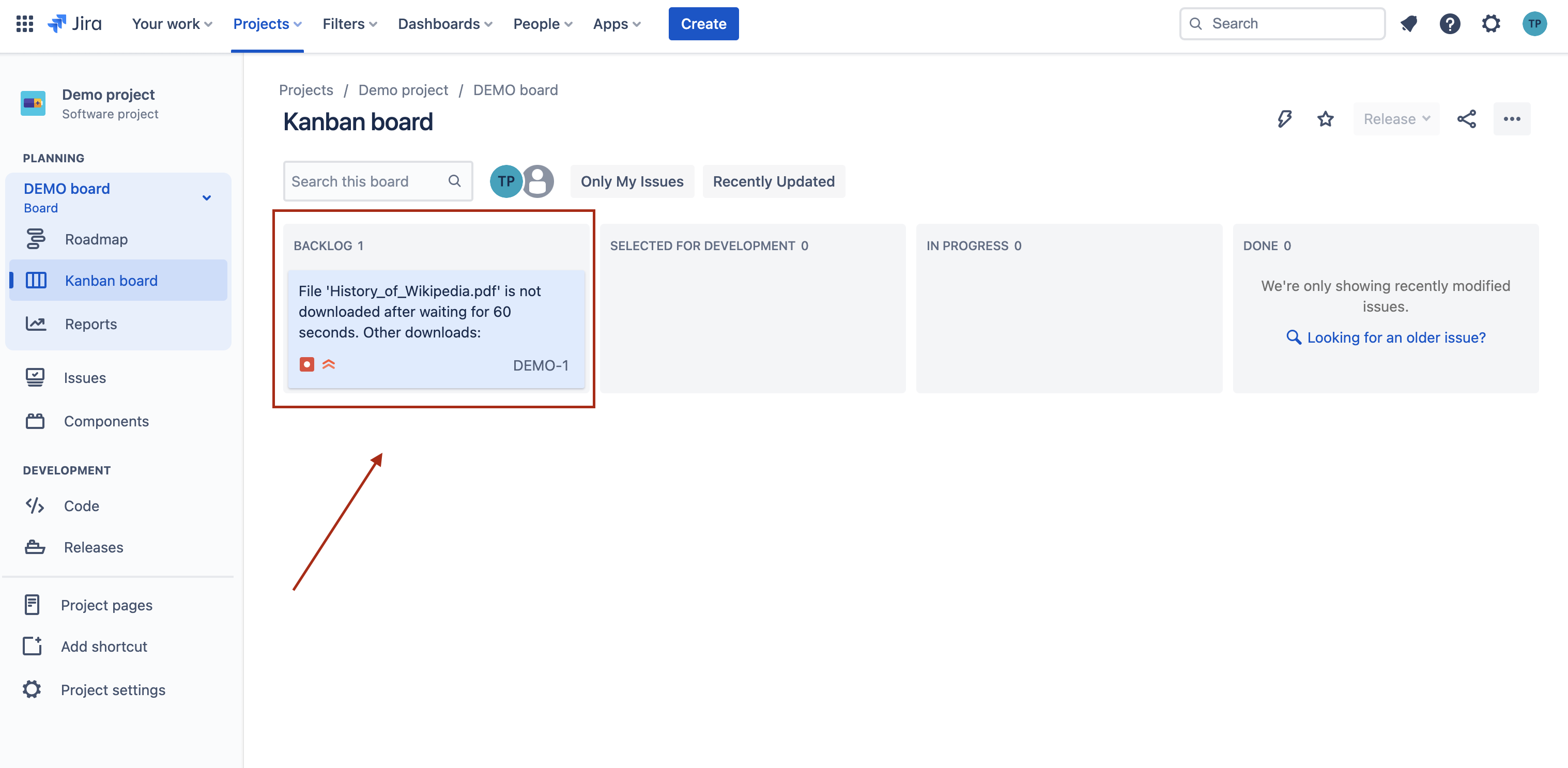The height and width of the screenshot is (768, 1568).
Task: Toggle the Recently Updated filter
Action: pos(773,181)
